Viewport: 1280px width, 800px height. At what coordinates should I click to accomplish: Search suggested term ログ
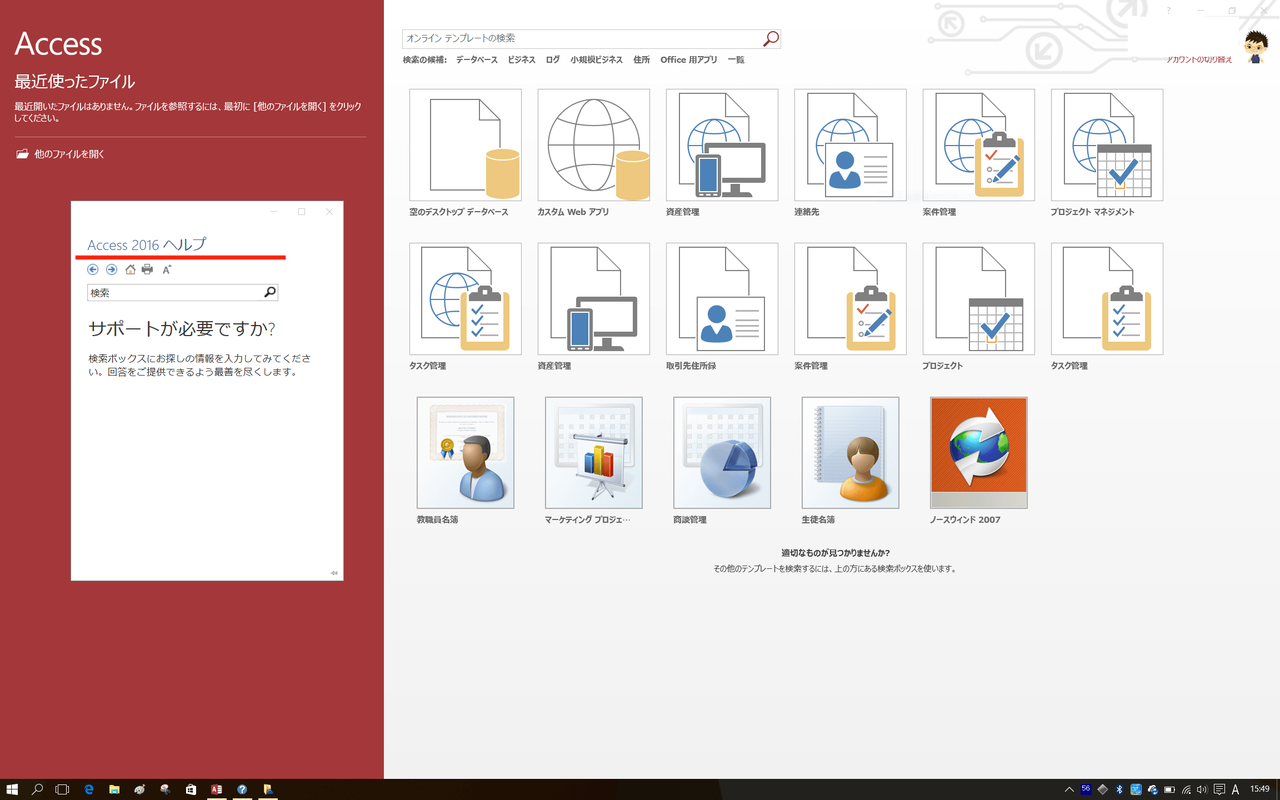tap(553, 60)
